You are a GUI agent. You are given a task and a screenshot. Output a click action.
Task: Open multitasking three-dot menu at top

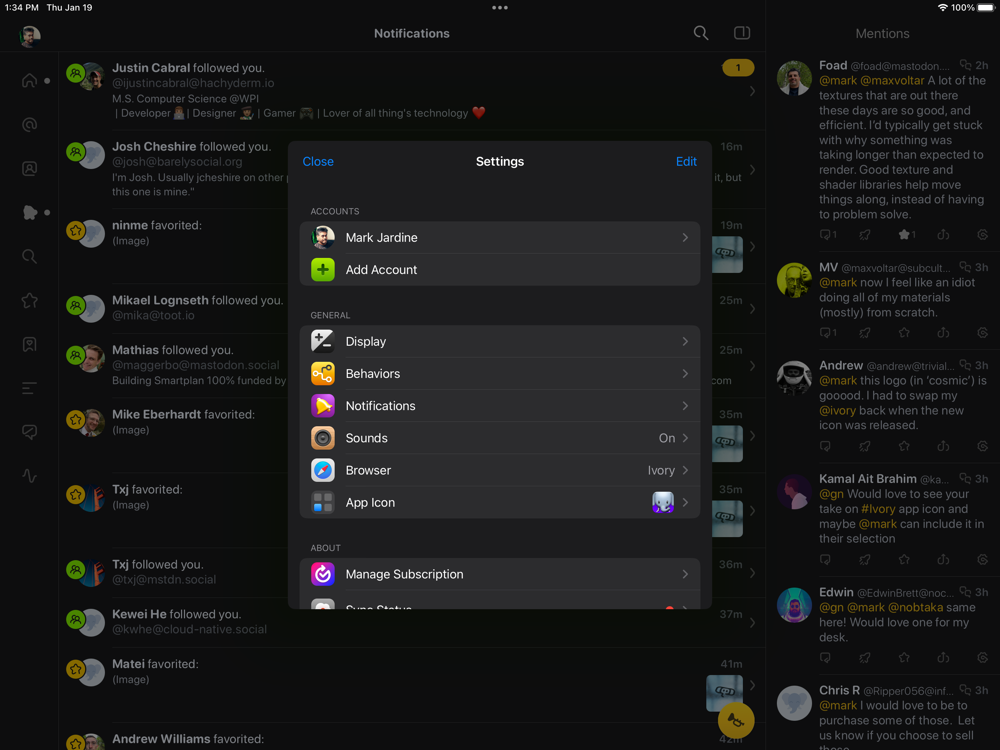coord(500,8)
